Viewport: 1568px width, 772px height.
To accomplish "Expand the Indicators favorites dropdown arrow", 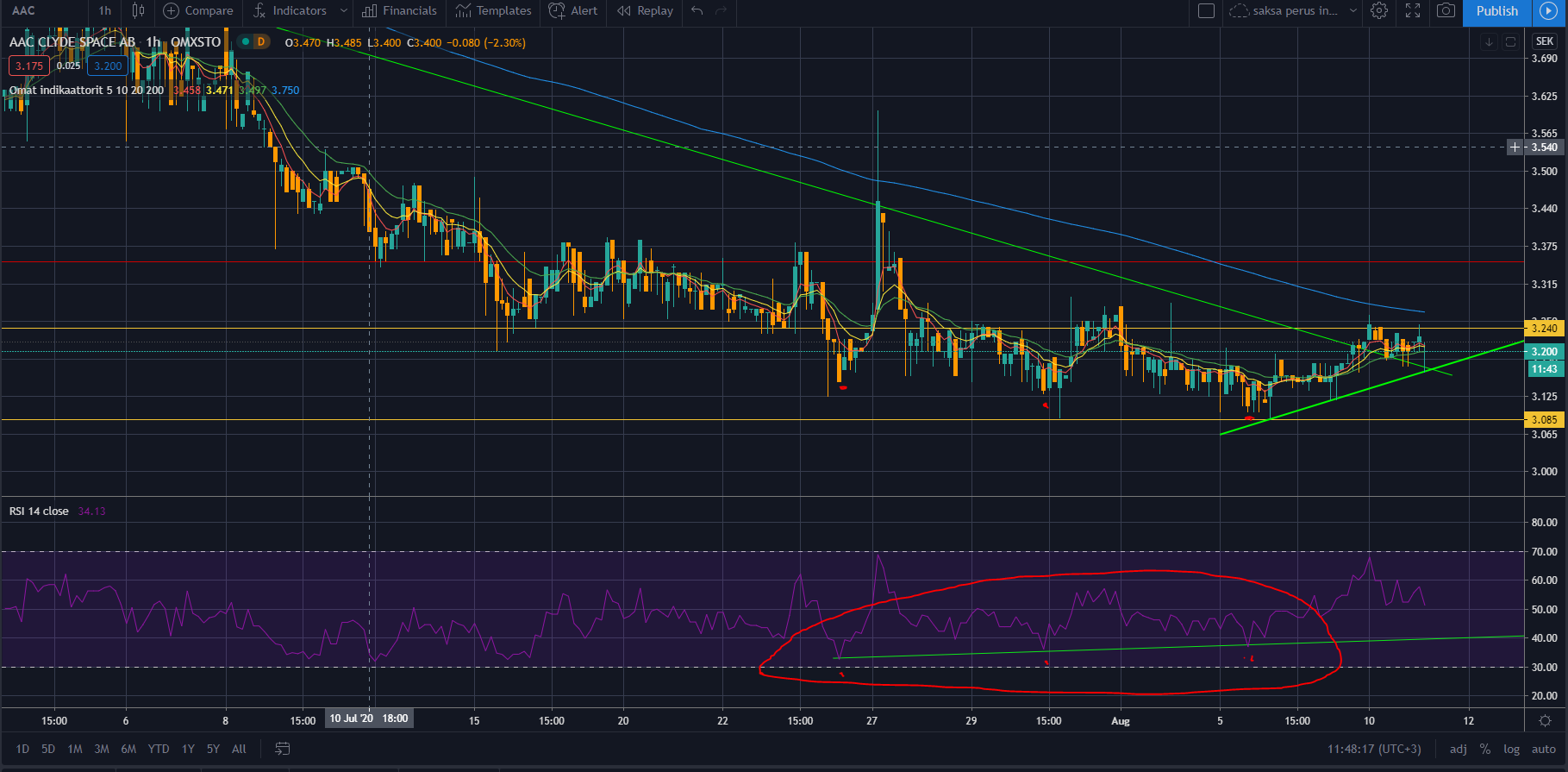I will coord(344,11).
